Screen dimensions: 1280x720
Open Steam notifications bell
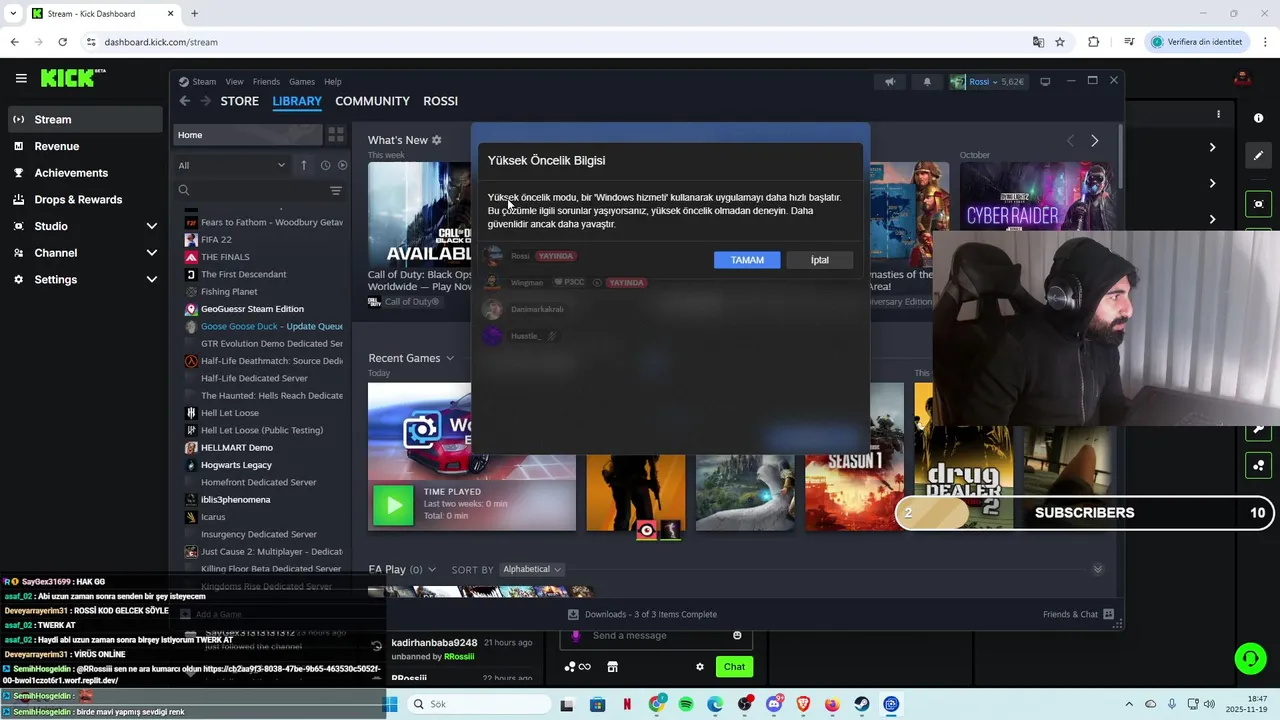927,82
